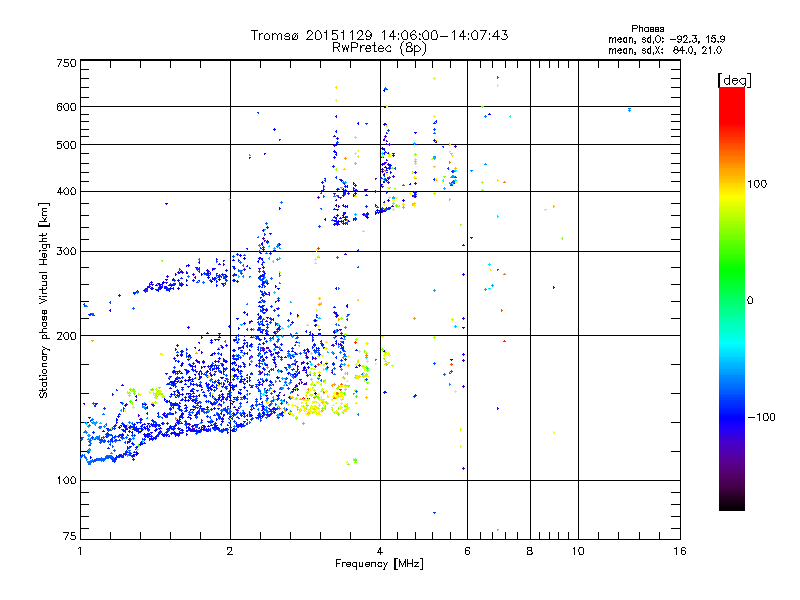Click the x-axis '10' tick label
Viewport: 800px width, 600px height.
pyautogui.click(x=578, y=551)
